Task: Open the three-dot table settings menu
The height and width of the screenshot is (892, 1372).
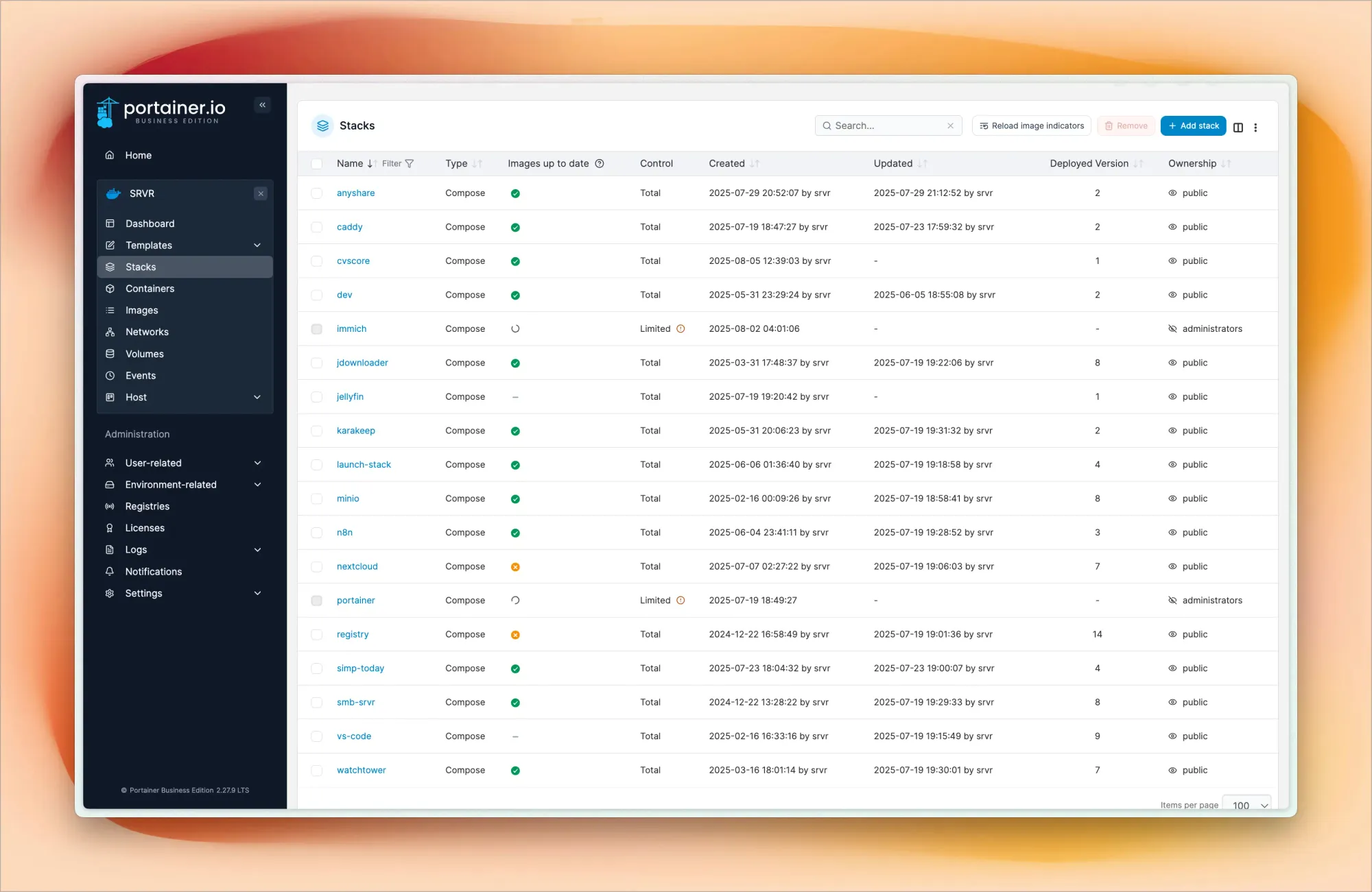Action: click(x=1256, y=127)
